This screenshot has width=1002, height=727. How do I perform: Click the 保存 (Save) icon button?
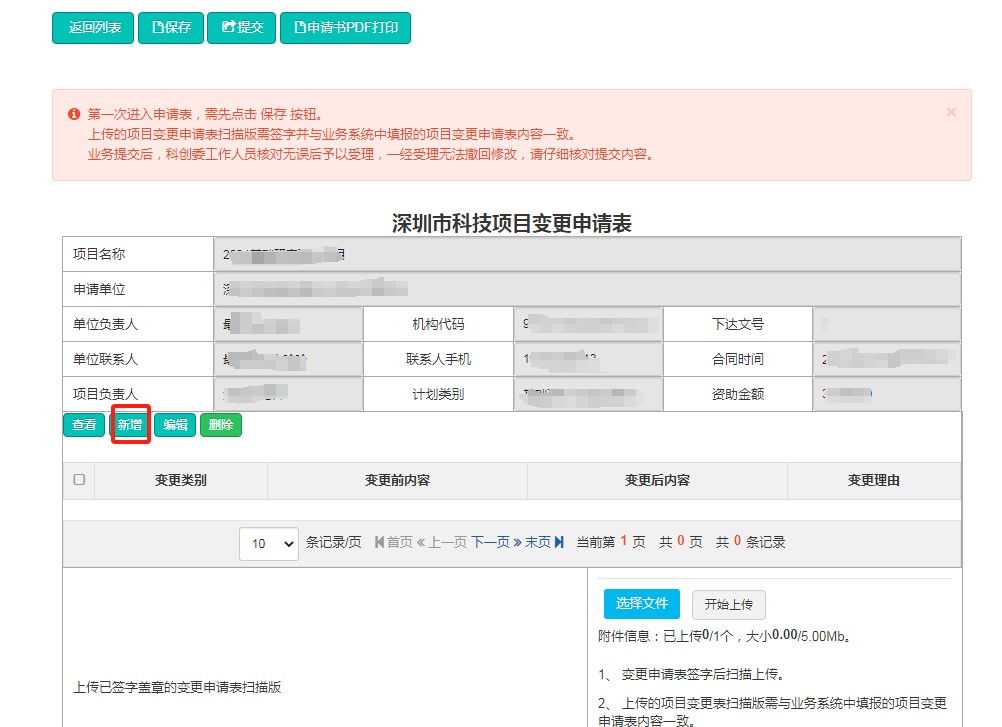tap(171, 28)
